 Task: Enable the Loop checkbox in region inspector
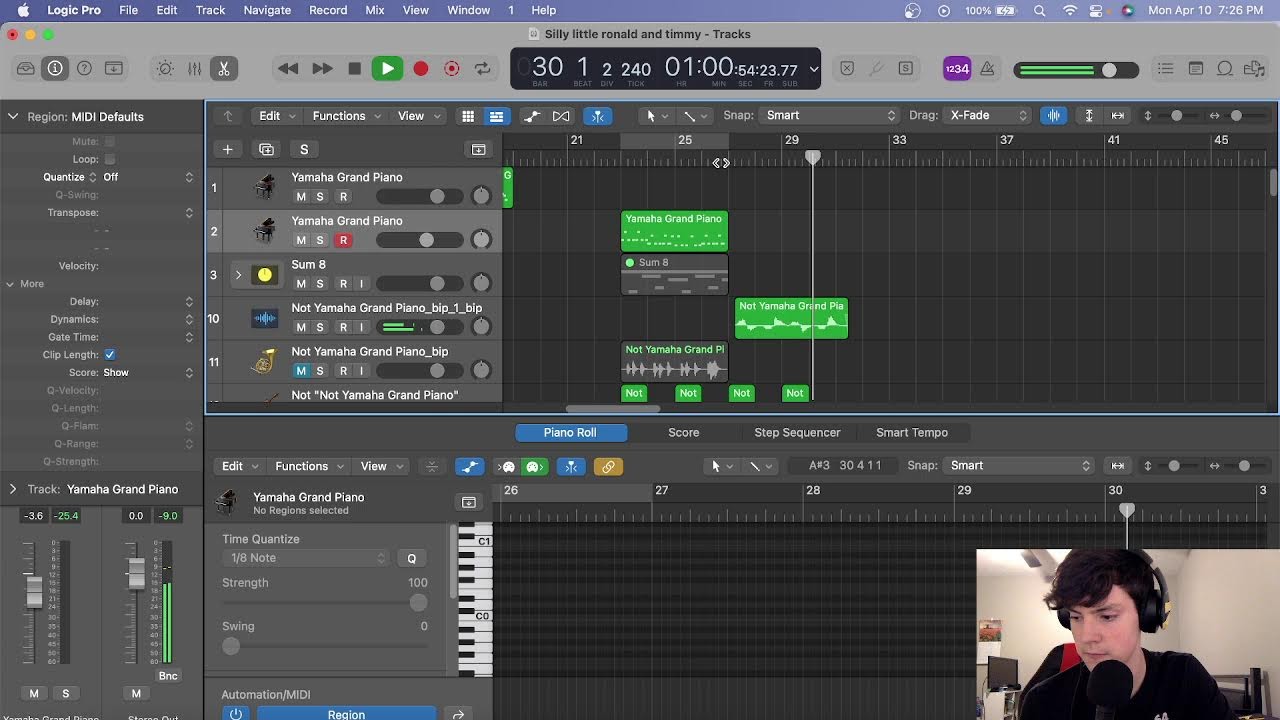click(x=110, y=159)
